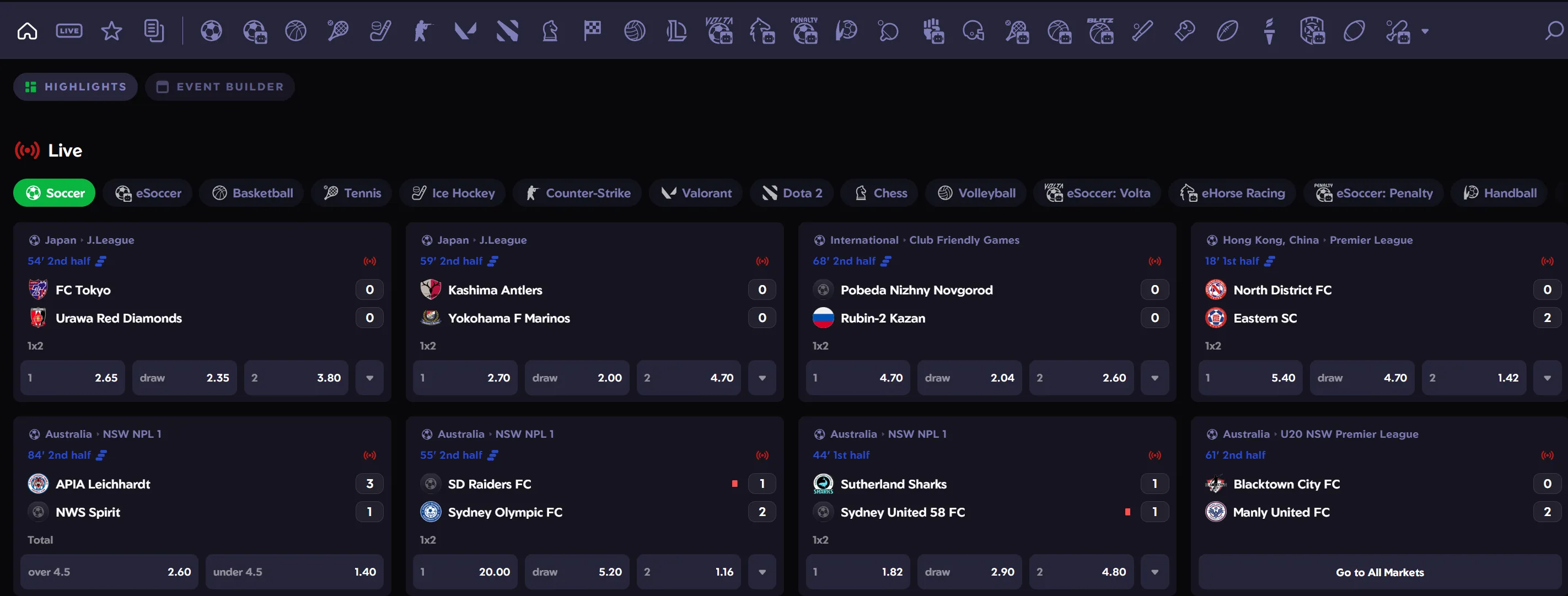Screen dimensions: 1568x596
Task: Switch to the eHorse Racing live filter
Action: [1232, 193]
